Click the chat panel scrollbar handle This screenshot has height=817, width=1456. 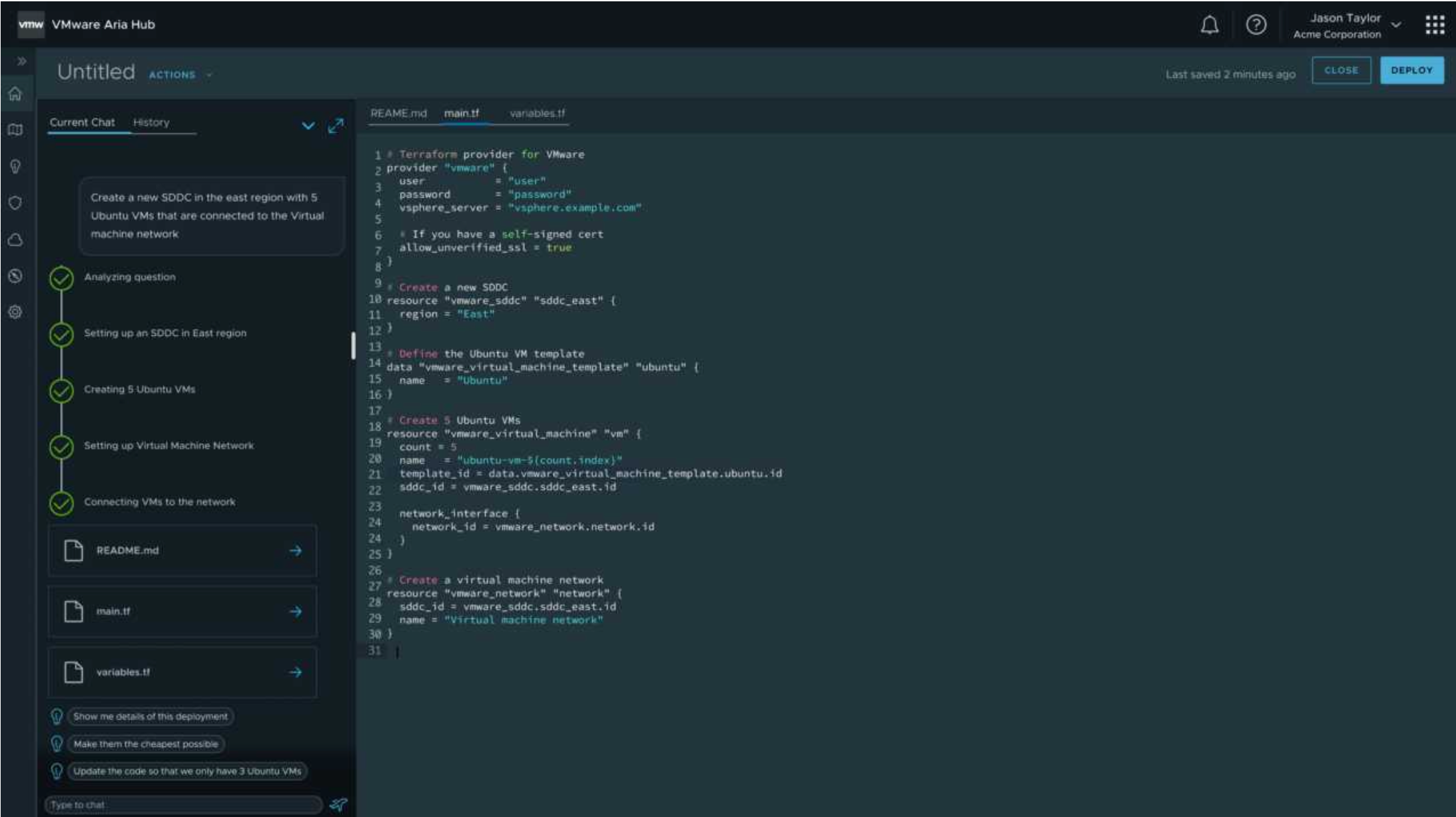tap(353, 346)
